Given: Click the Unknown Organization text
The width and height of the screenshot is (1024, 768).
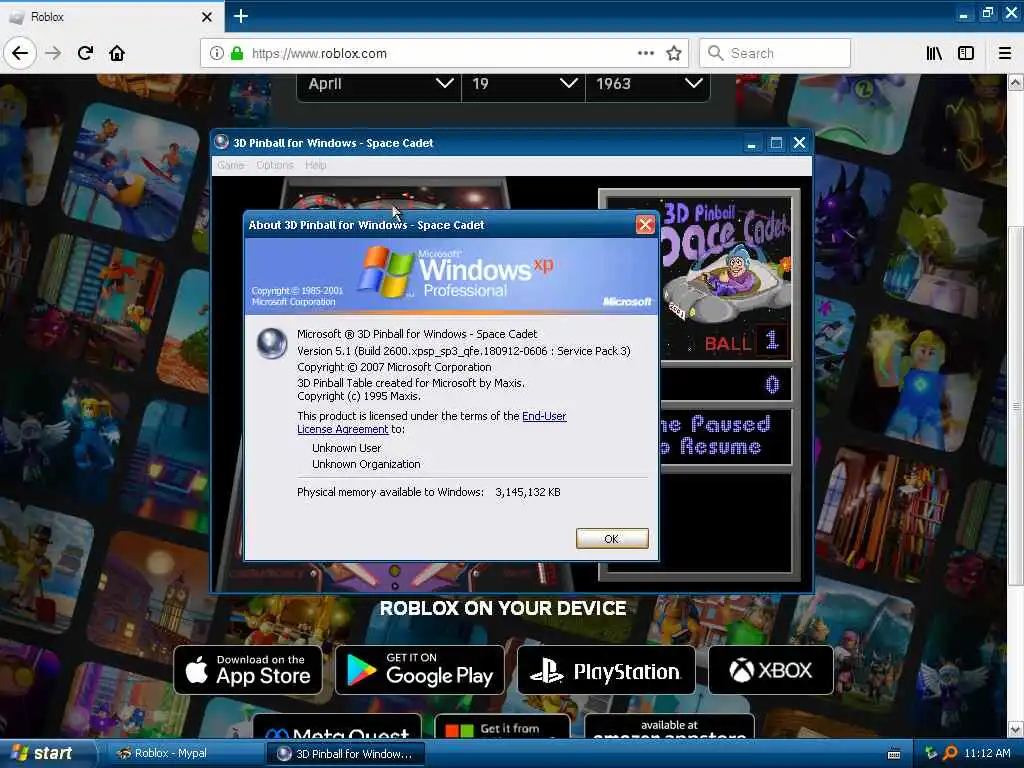Looking at the screenshot, I should click(x=366, y=464).
